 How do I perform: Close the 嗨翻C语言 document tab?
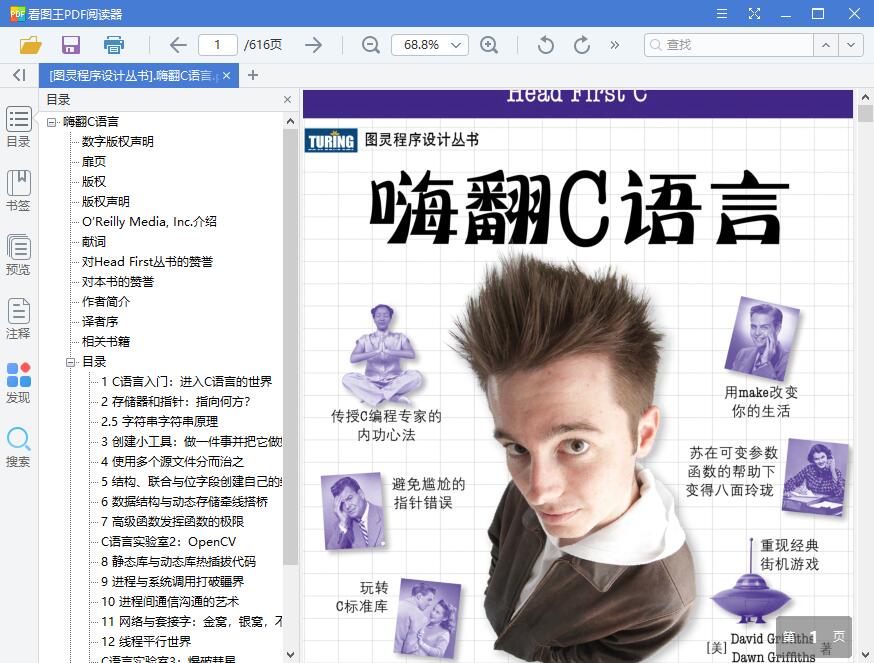point(226,75)
